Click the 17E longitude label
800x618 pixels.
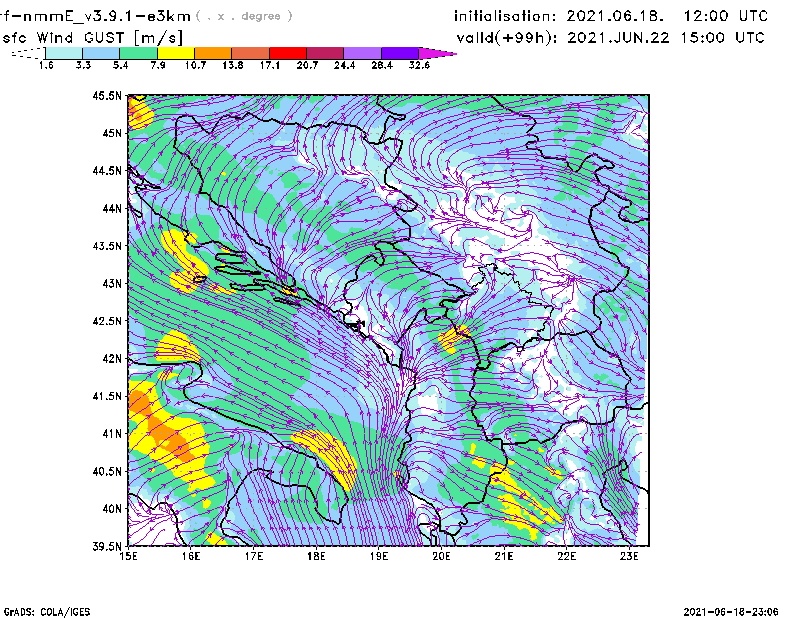coord(254,556)
